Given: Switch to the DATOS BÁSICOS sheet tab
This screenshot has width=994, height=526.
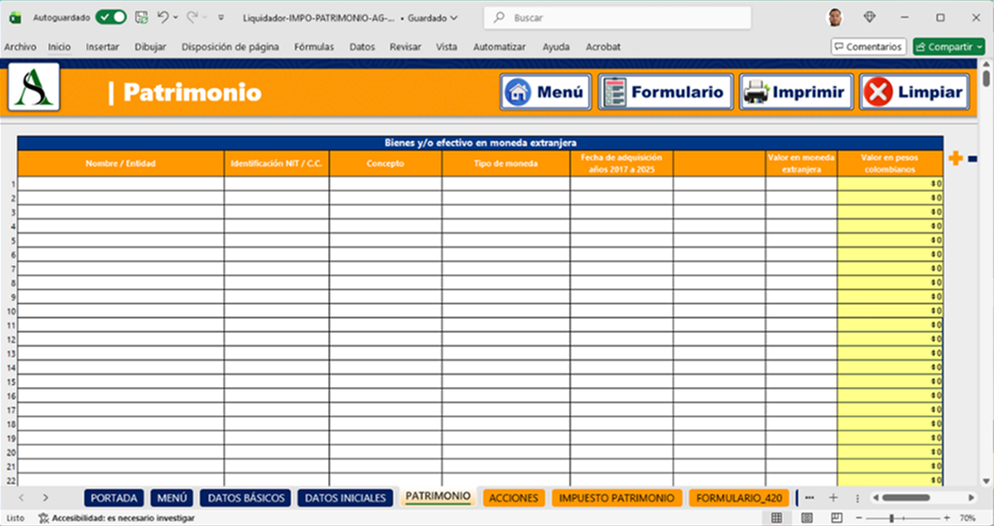Looking at the screenshot, I should point(246,498).
